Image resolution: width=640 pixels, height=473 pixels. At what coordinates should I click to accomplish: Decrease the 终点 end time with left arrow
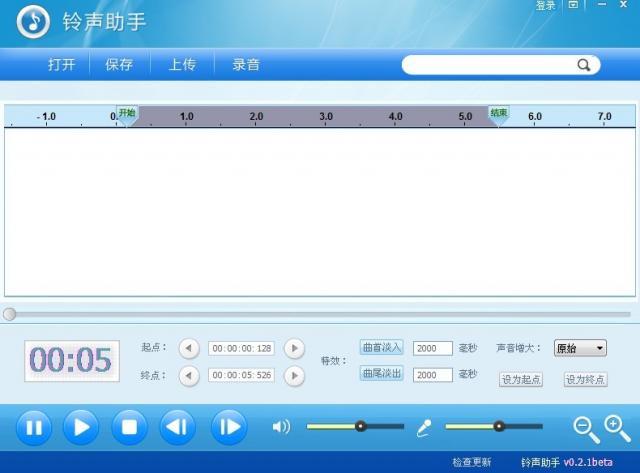(189, 375)
